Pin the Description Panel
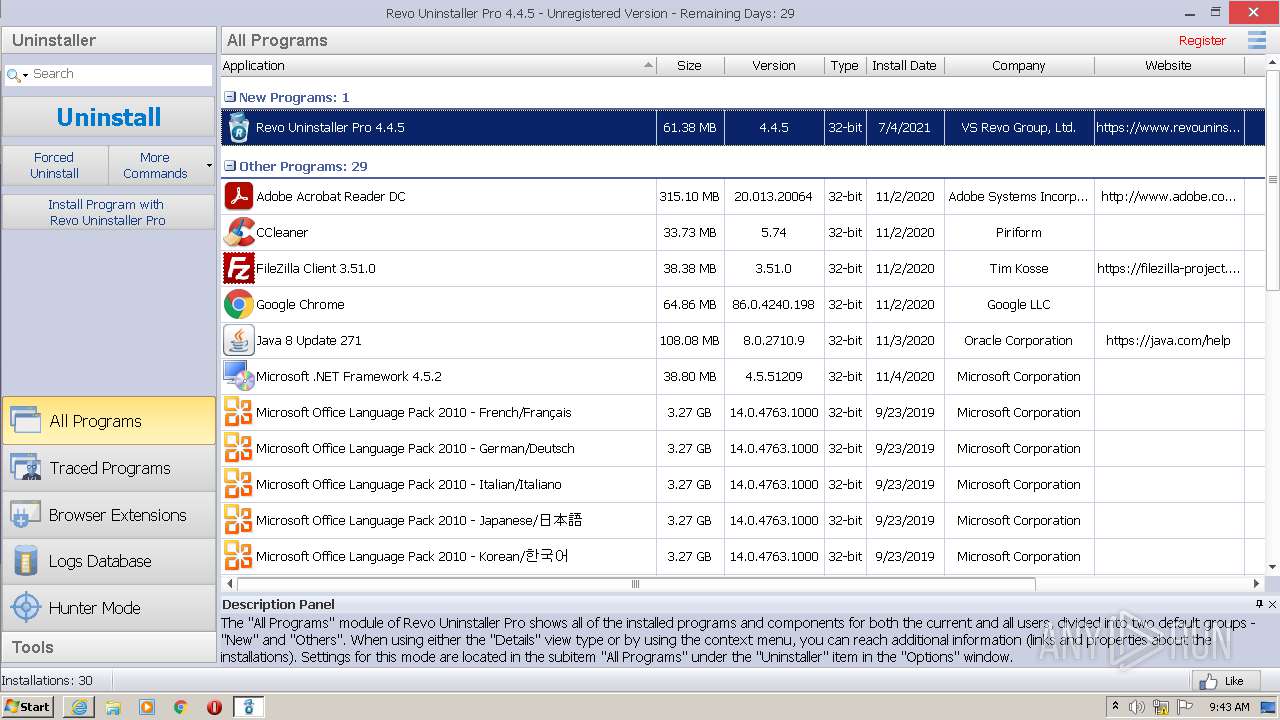This screenshot has width=1280, height=720. tap(1259, 604)
